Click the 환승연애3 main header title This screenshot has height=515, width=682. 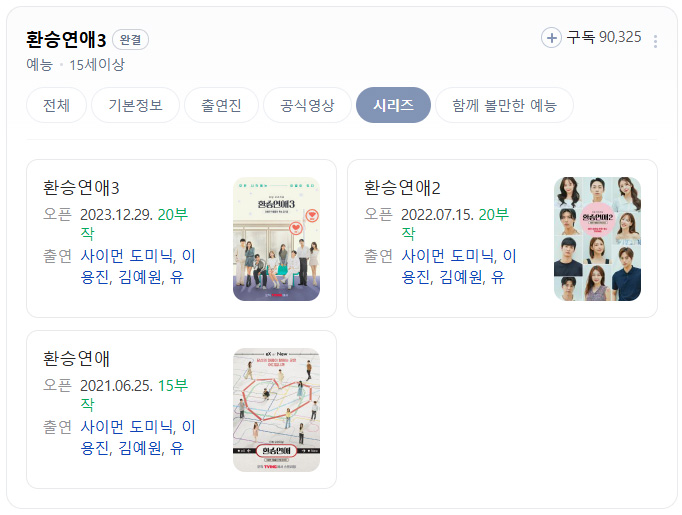[66, 40]
